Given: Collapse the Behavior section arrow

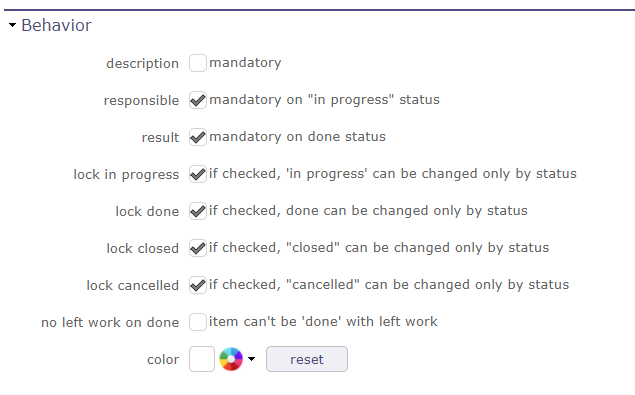Looking at the screenshot, I should (13, 25).
